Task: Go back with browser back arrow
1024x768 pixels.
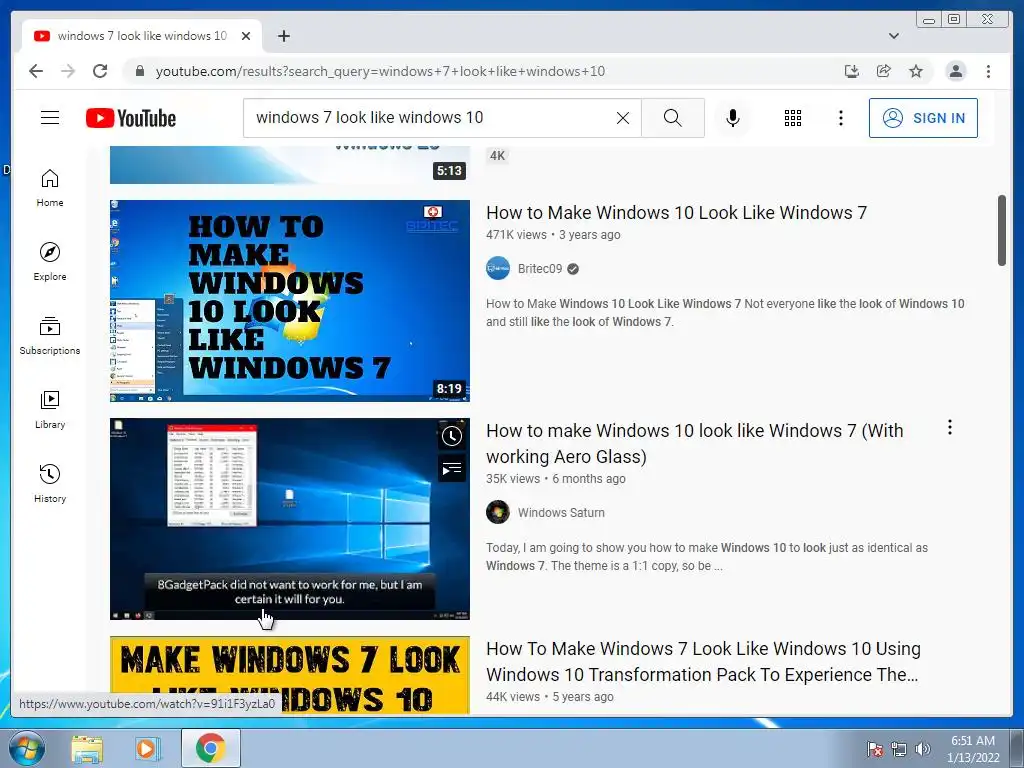Action: [36, 71]
